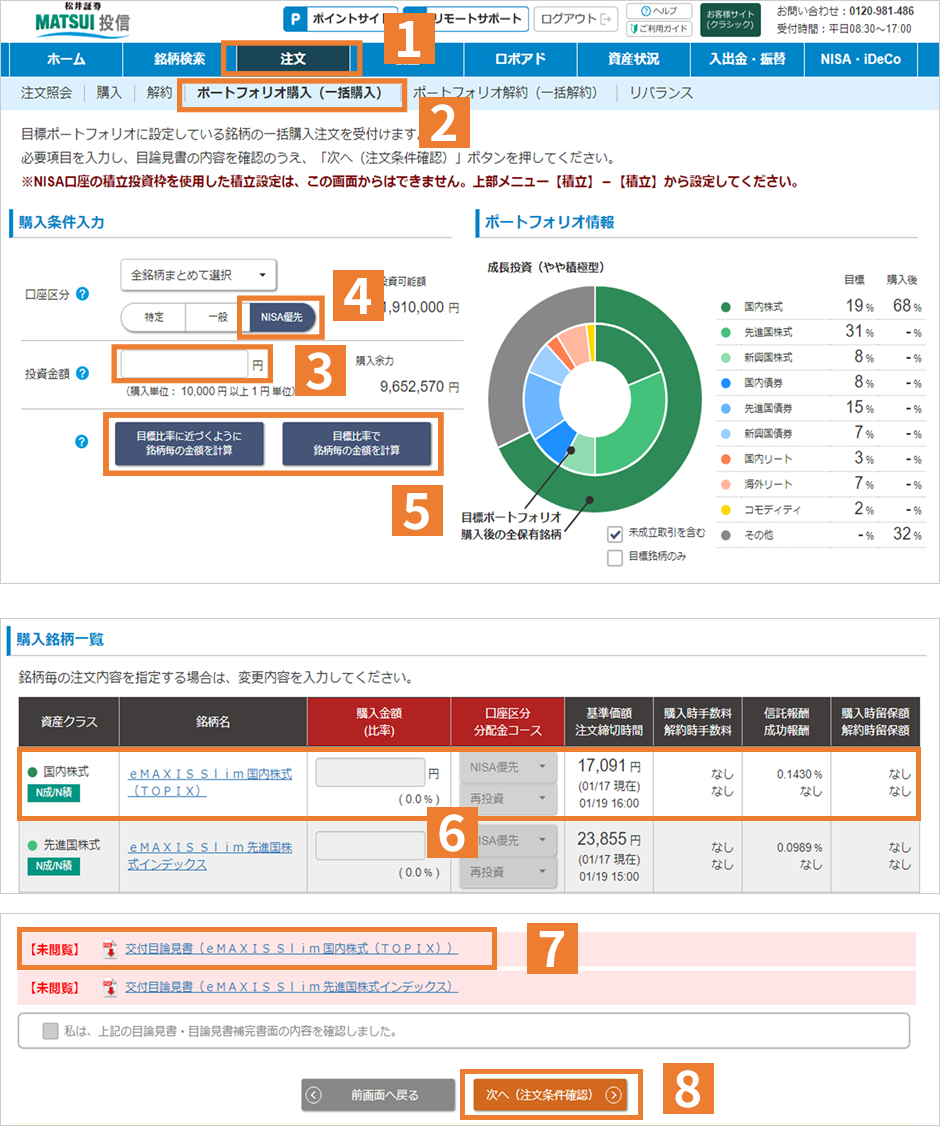
Task: Click 購入金額 field in 国内株式 row
Action: [x=370, y=773]
